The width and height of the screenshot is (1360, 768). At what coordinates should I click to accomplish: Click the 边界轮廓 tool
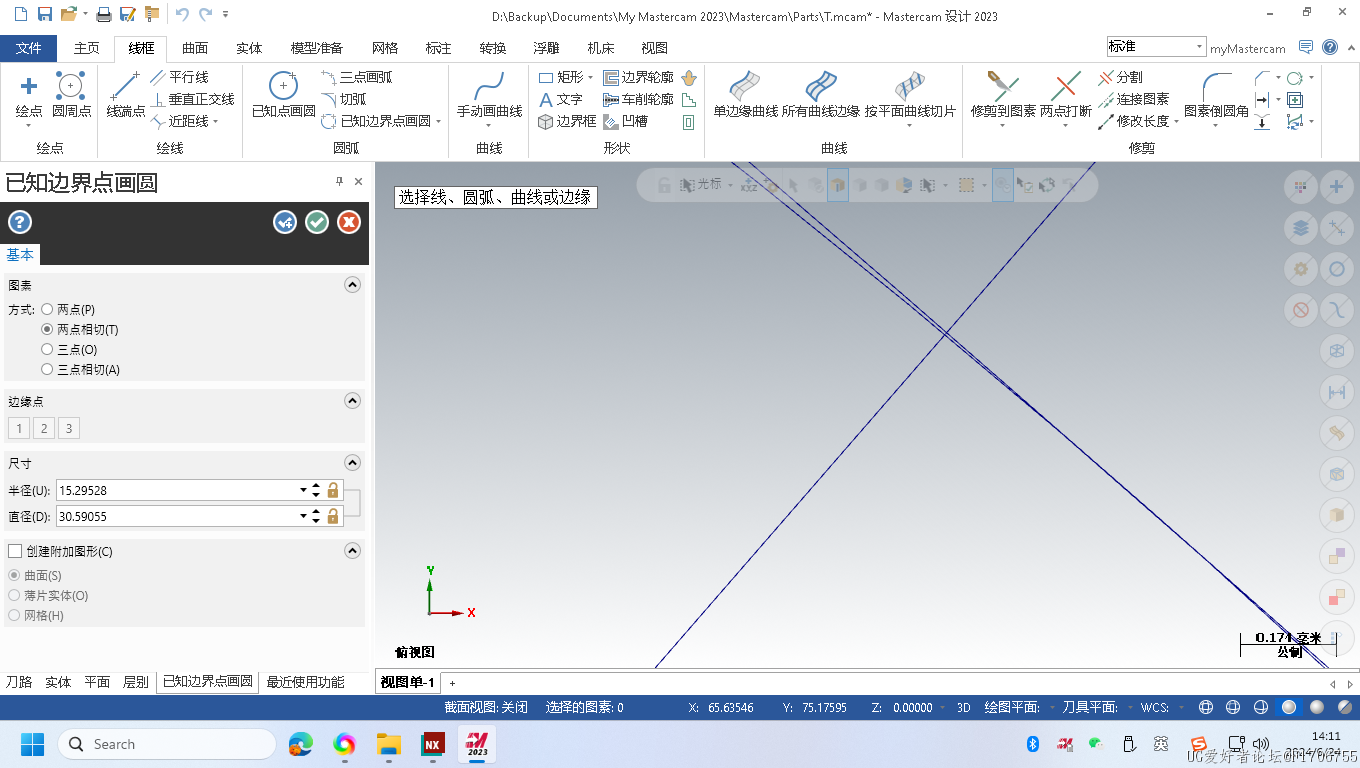tap(638, 77)
